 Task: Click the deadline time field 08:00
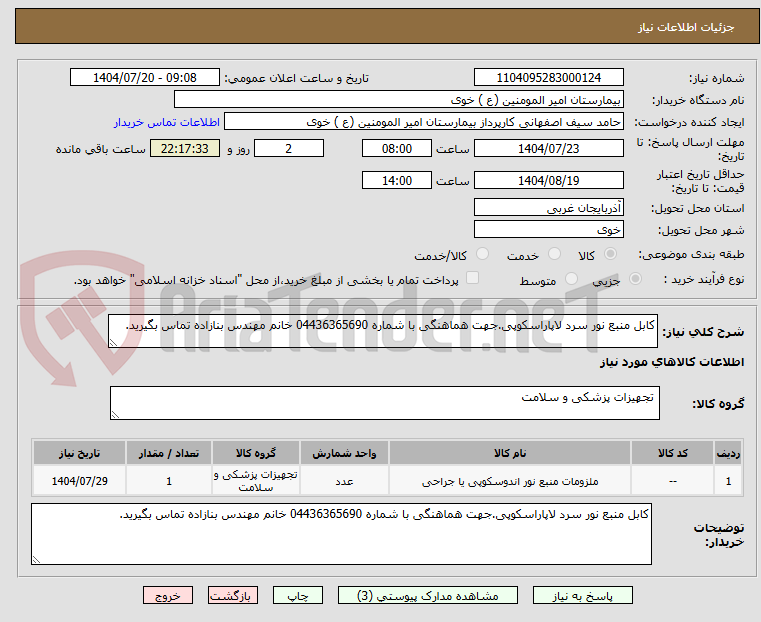pyautogui.click(x=397, y=148)
